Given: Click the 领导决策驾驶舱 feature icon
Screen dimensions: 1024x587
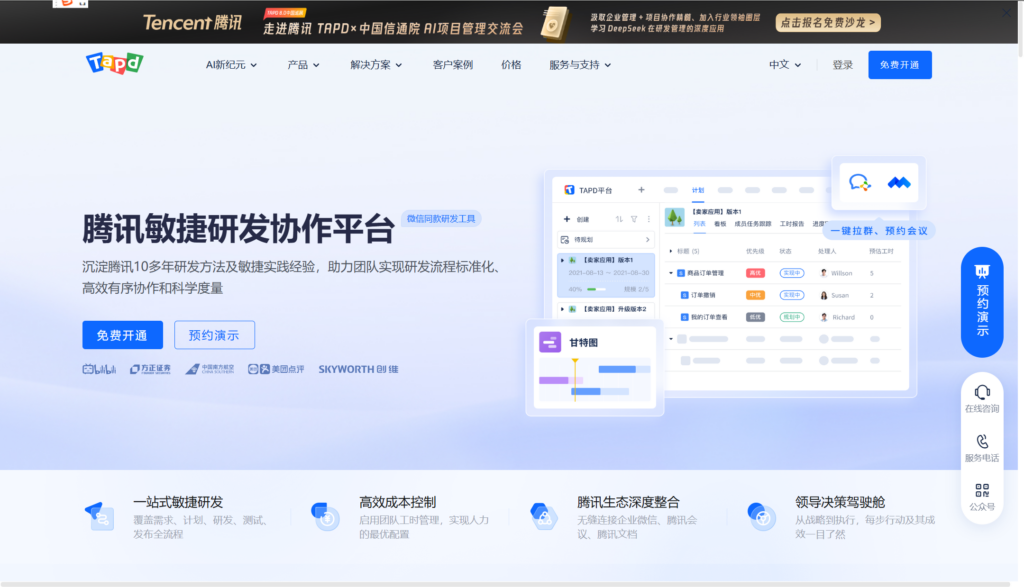Looking at the screenshot, I should (x=761, y=516).
